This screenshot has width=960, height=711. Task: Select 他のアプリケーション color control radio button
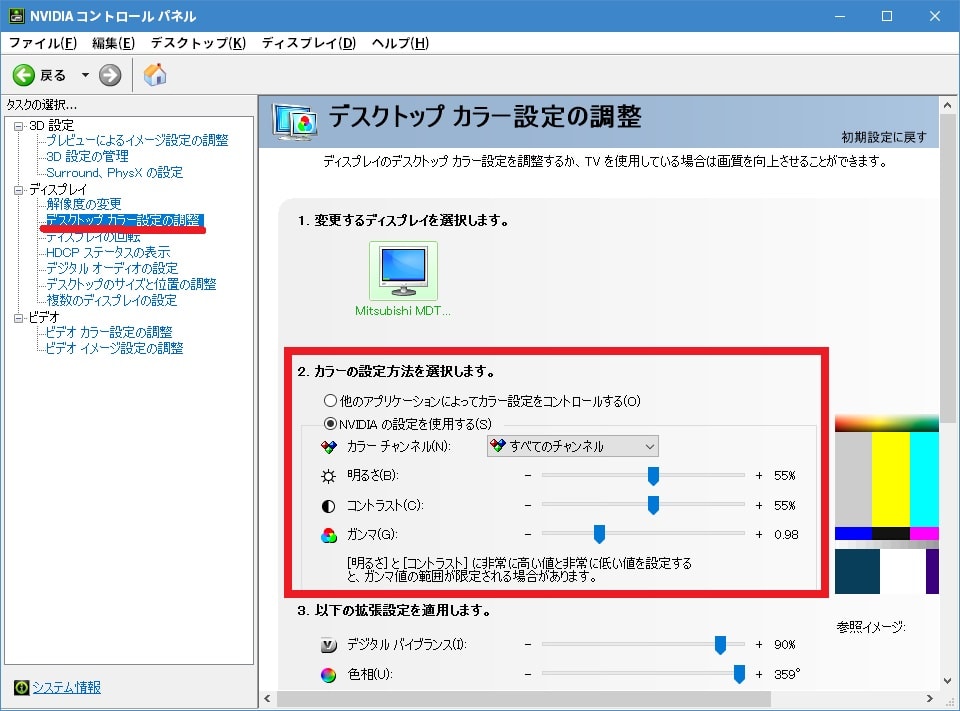(x=331, y=401)
